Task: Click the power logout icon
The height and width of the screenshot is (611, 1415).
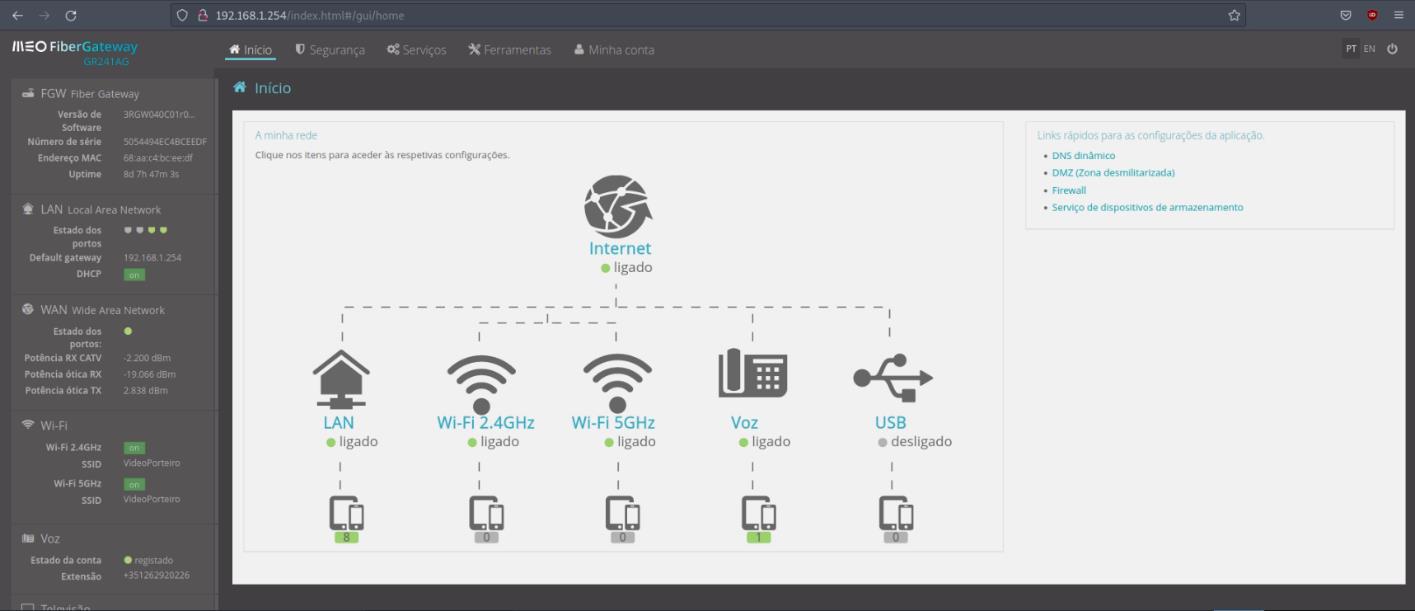Action: [x=1392, y=49]
